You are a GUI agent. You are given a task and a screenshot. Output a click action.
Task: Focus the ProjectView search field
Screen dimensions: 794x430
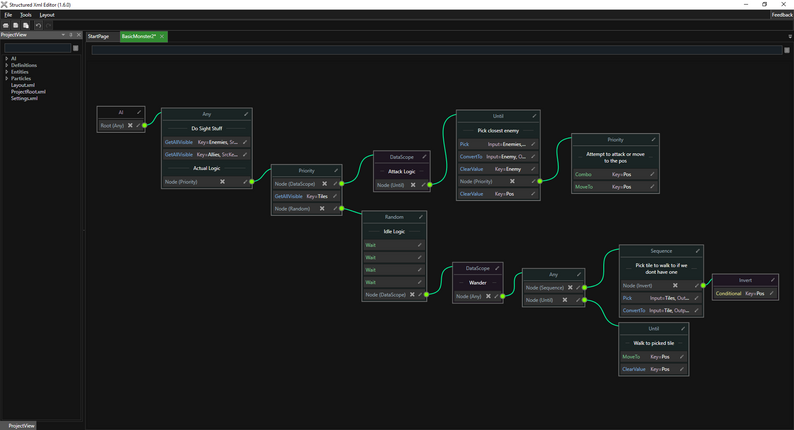click(37, 48)
